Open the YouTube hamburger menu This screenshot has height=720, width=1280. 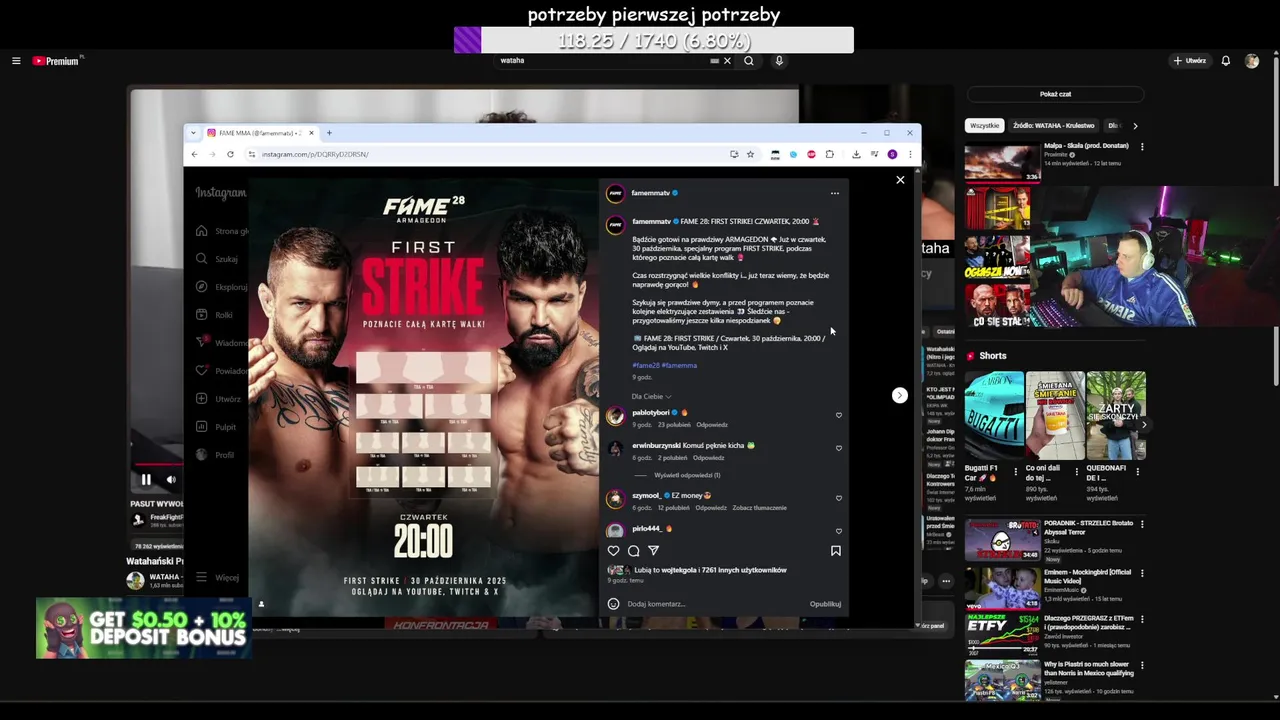16,61
